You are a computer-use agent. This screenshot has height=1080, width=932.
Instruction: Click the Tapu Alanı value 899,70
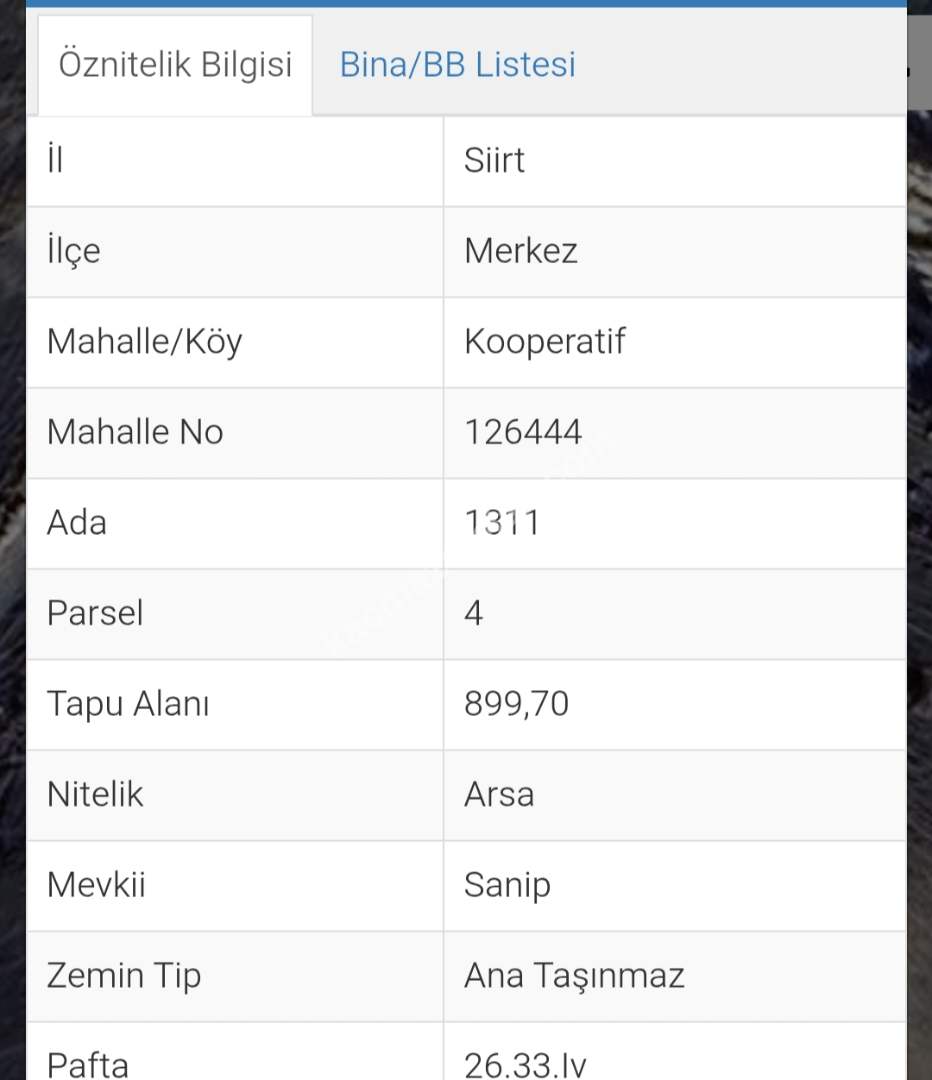516,704
